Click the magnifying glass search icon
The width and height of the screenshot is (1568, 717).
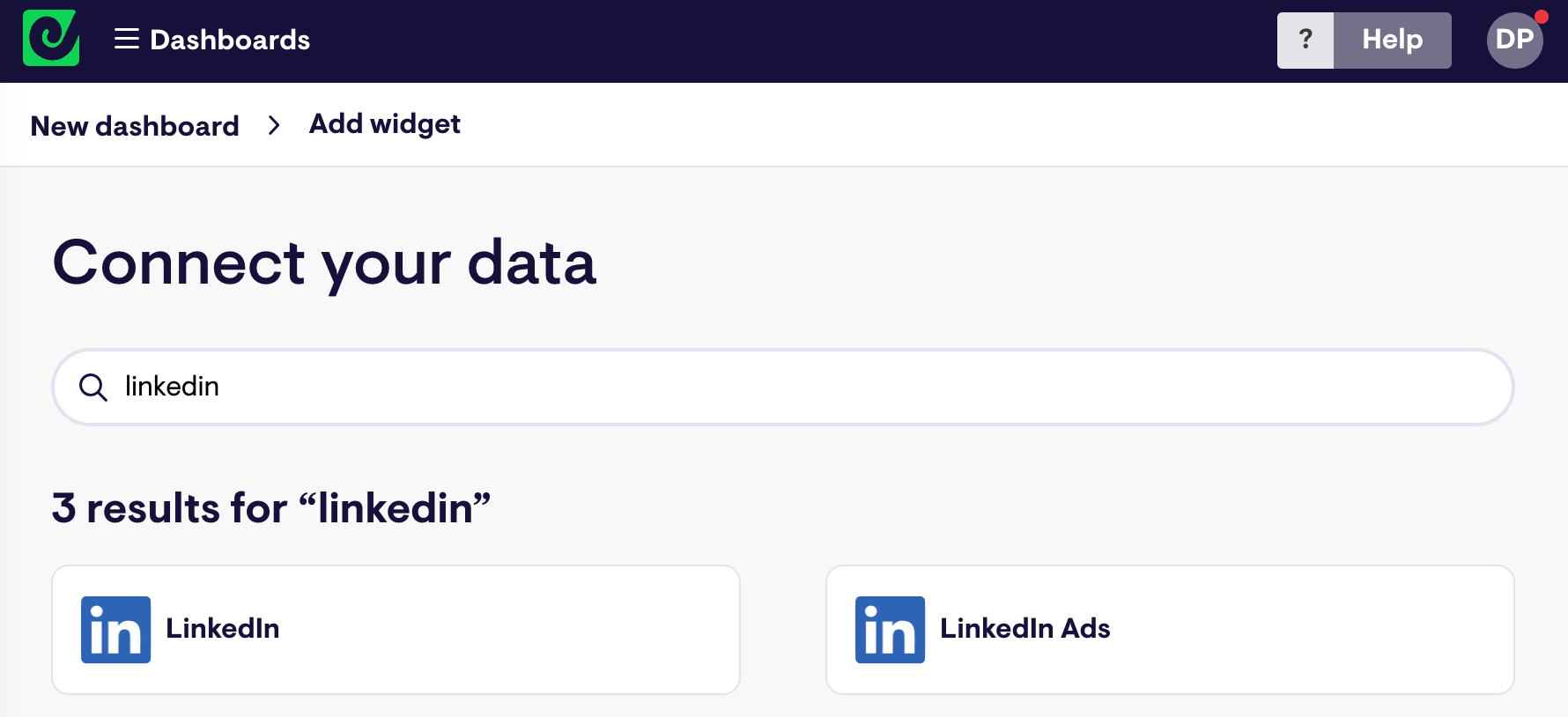click(92, 387)
